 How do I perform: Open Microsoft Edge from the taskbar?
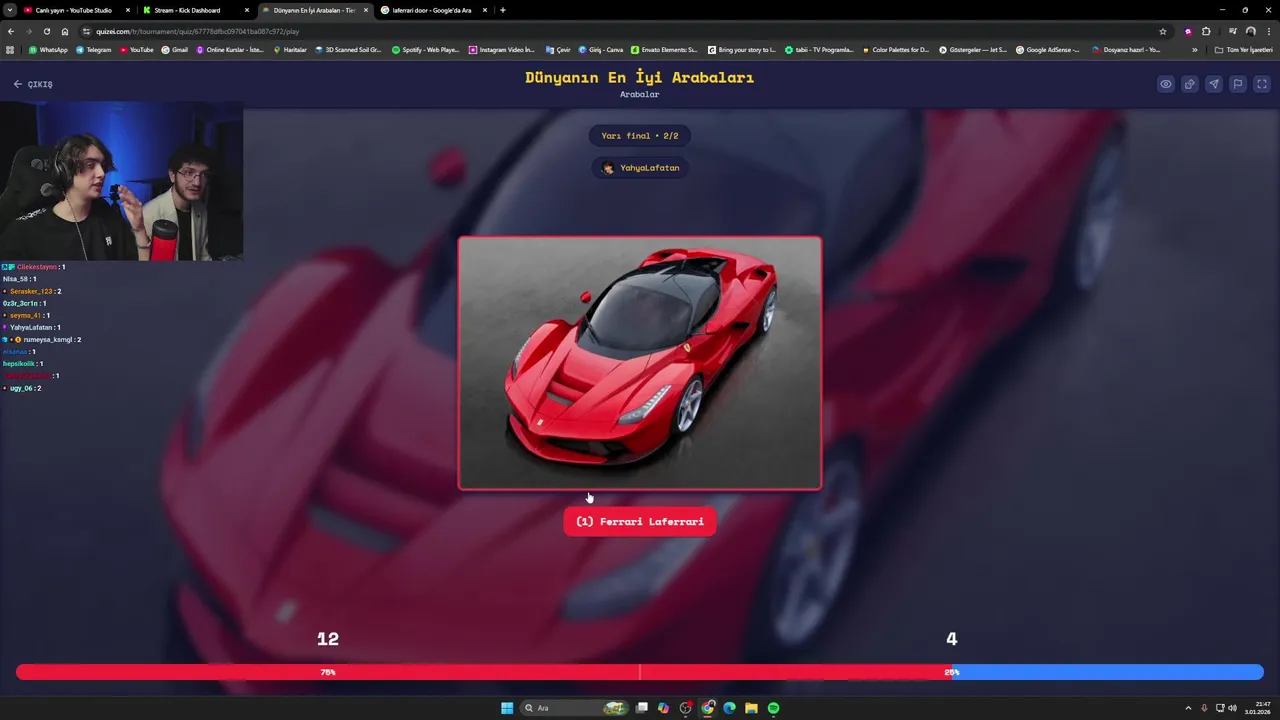[x=730, y=708]
